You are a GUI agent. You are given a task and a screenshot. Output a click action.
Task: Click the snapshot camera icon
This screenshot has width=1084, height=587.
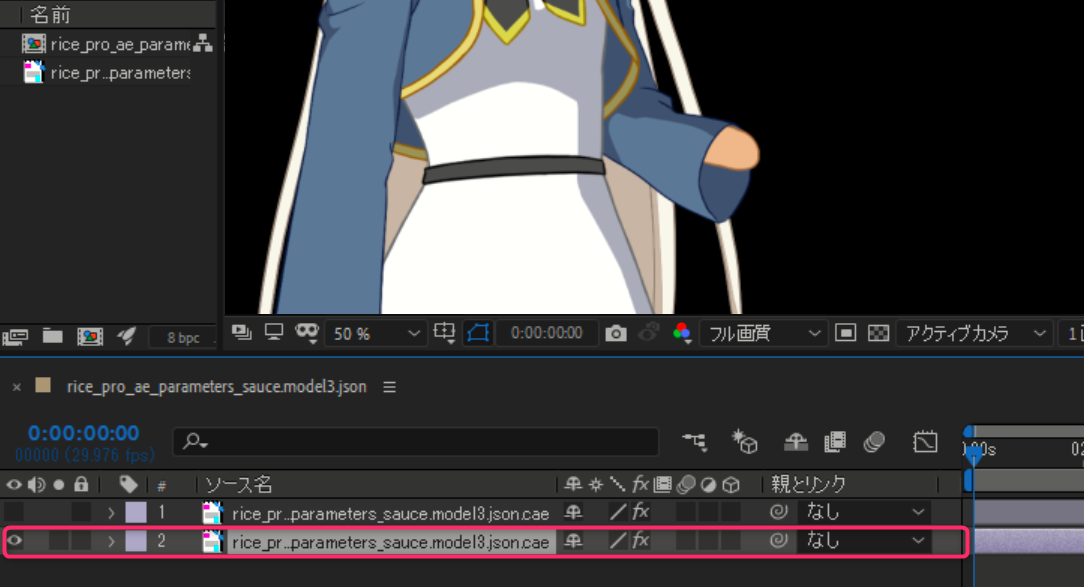click(616, 333)
